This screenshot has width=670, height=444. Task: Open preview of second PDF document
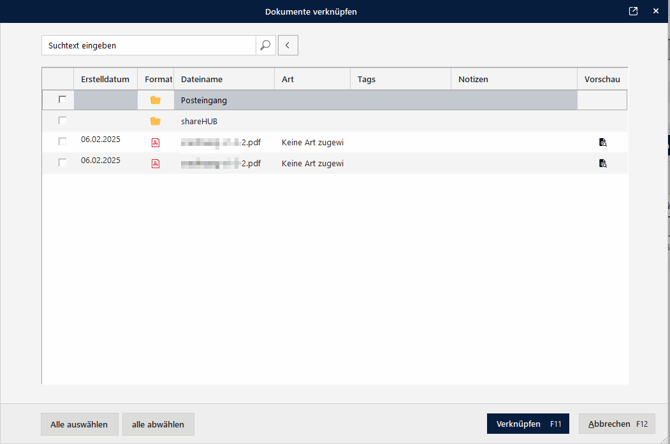tap(602, 163)
